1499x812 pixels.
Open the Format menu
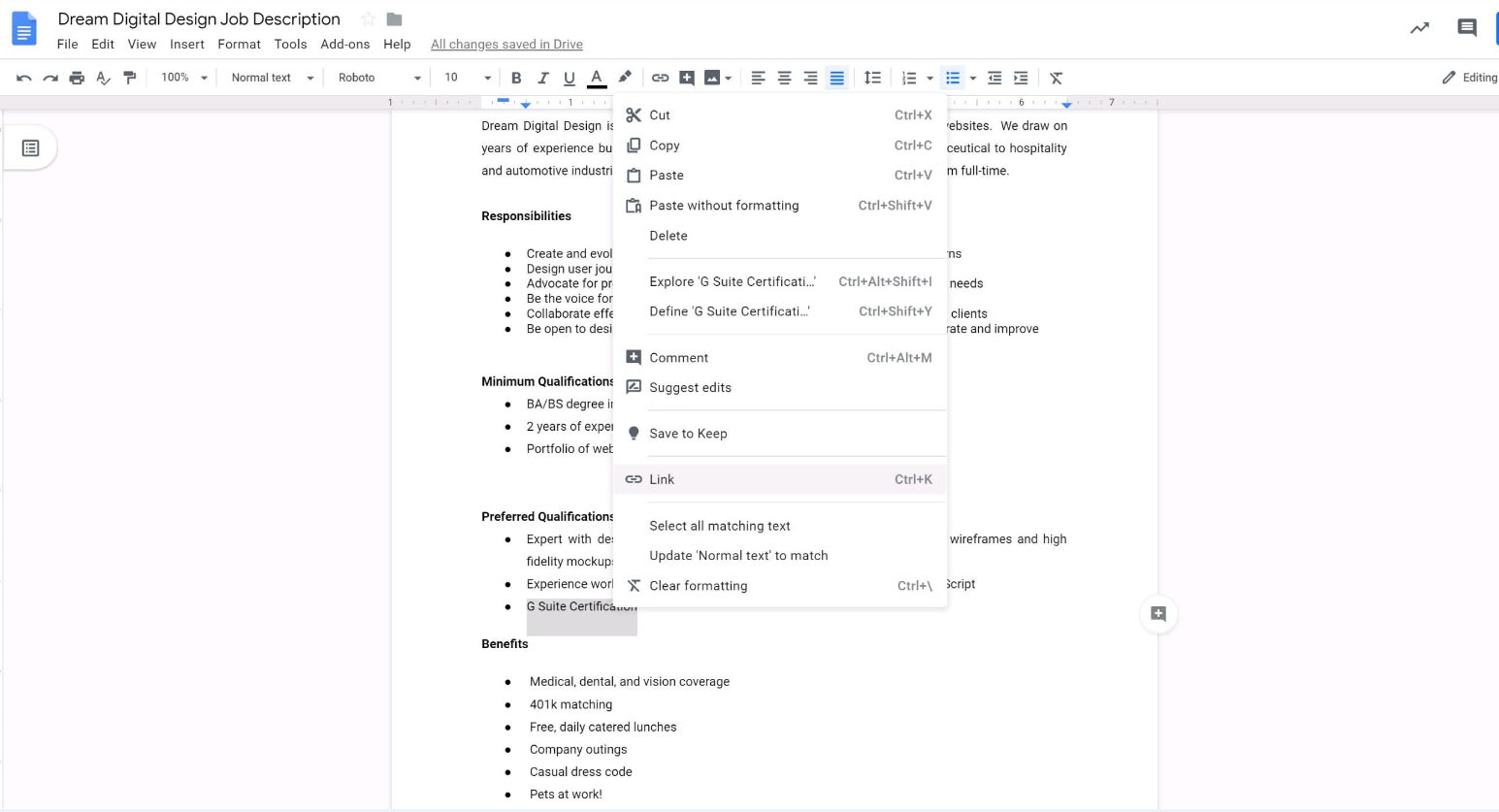[x=239, y=44]
